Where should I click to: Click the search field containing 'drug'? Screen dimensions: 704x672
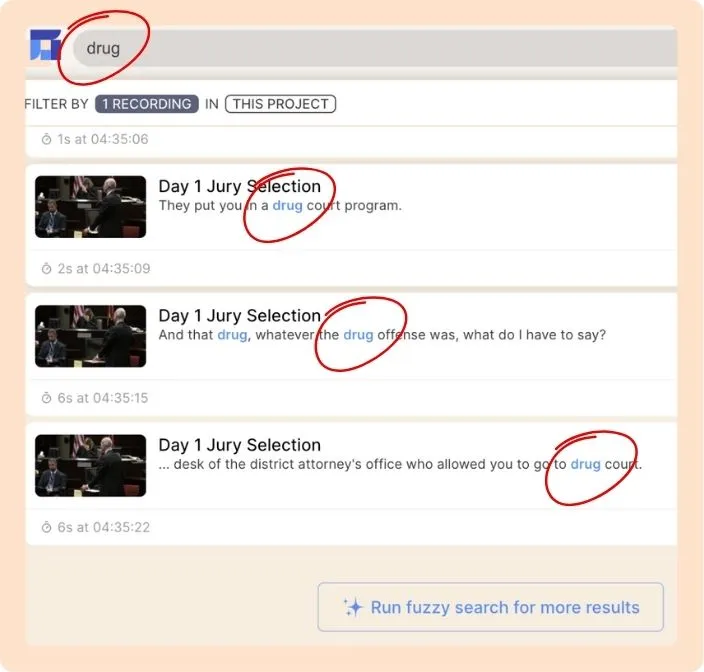point(375,48)
